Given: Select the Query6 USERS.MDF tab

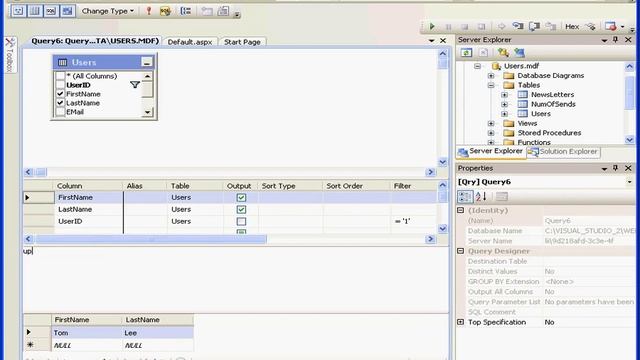Looking at the screenshot, I should click(95, 41).
